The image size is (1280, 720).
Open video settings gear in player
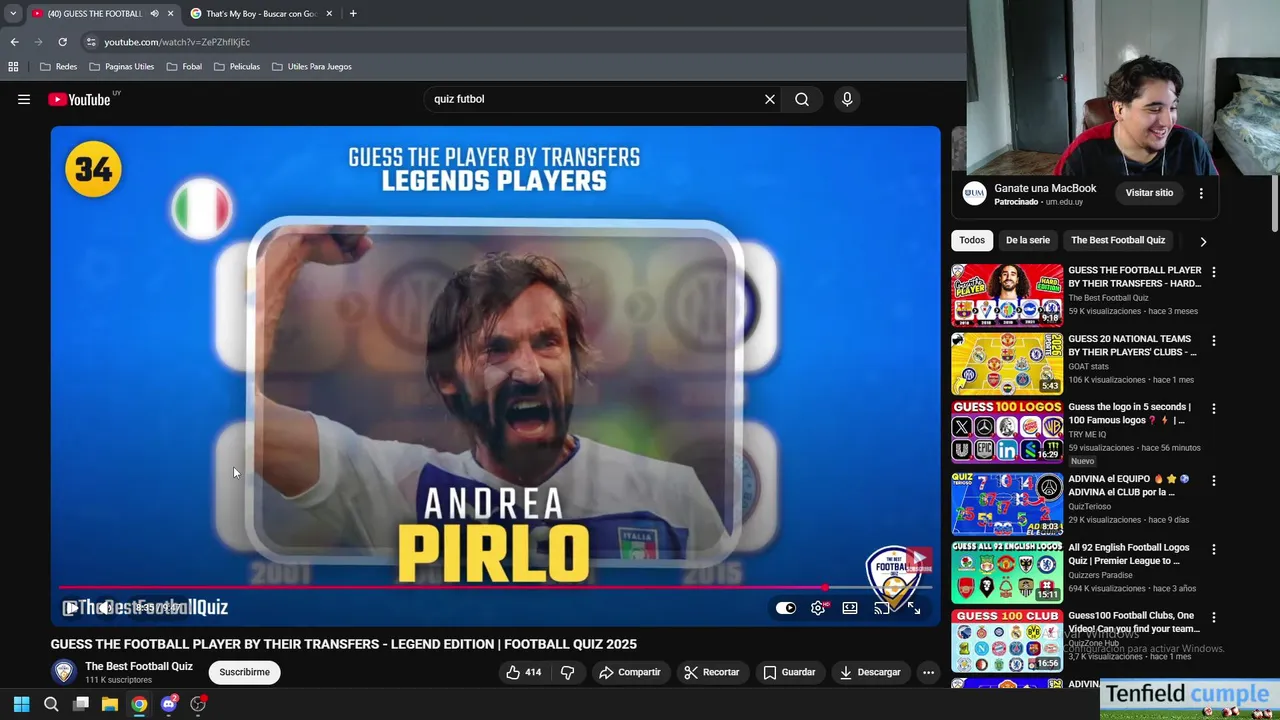click(818, 608)
